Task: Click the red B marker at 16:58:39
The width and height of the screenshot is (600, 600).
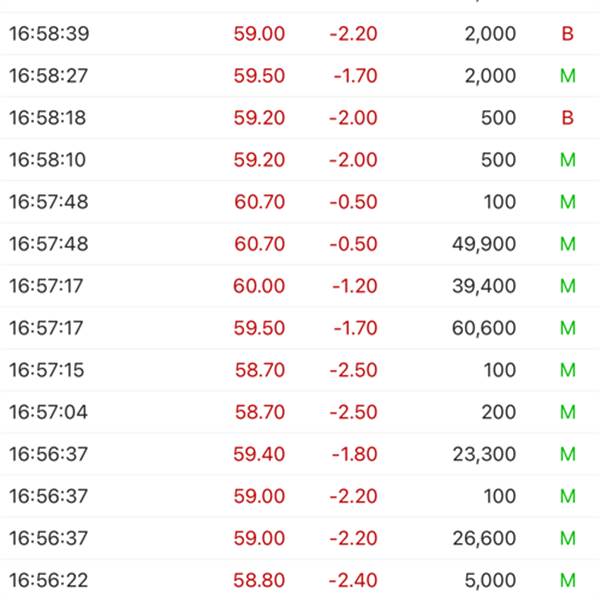Action: (568, 34)
